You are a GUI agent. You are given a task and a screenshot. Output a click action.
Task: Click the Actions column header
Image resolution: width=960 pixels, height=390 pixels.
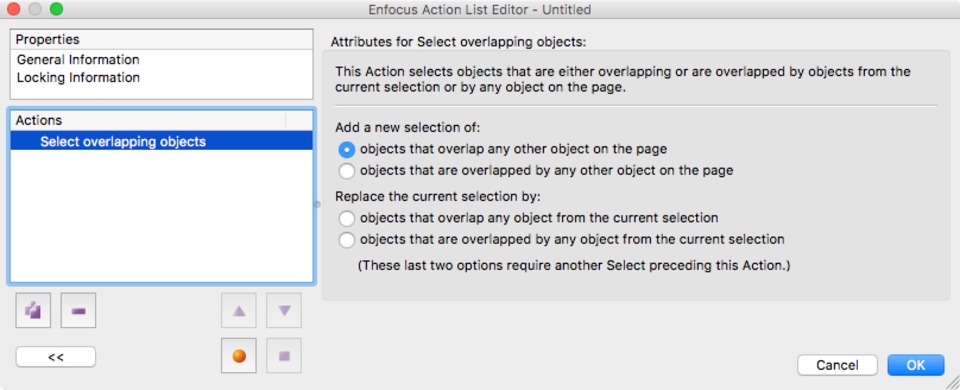(148, 121)
